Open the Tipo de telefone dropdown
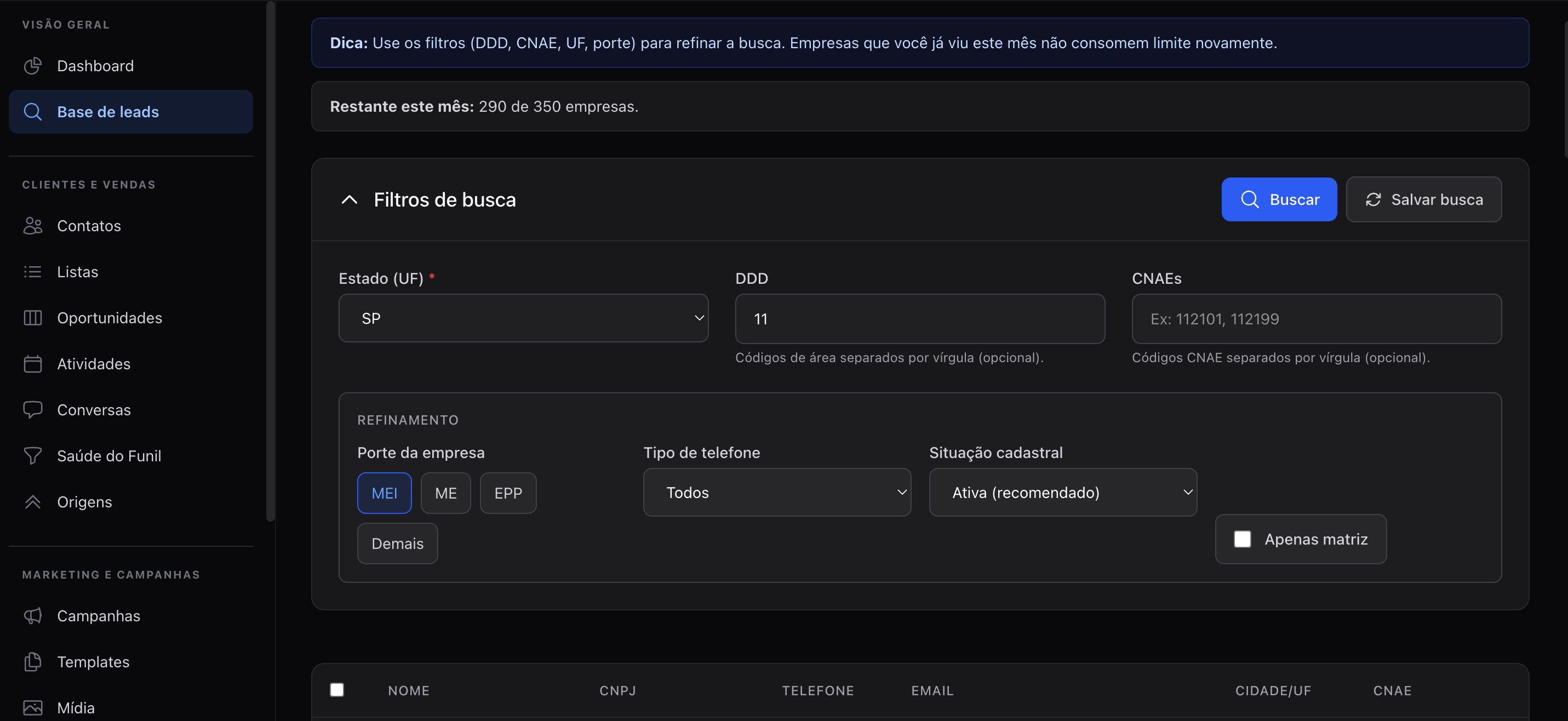This screenshot has width=1568, height=721. pyautogui.click(x=777, y=492)
